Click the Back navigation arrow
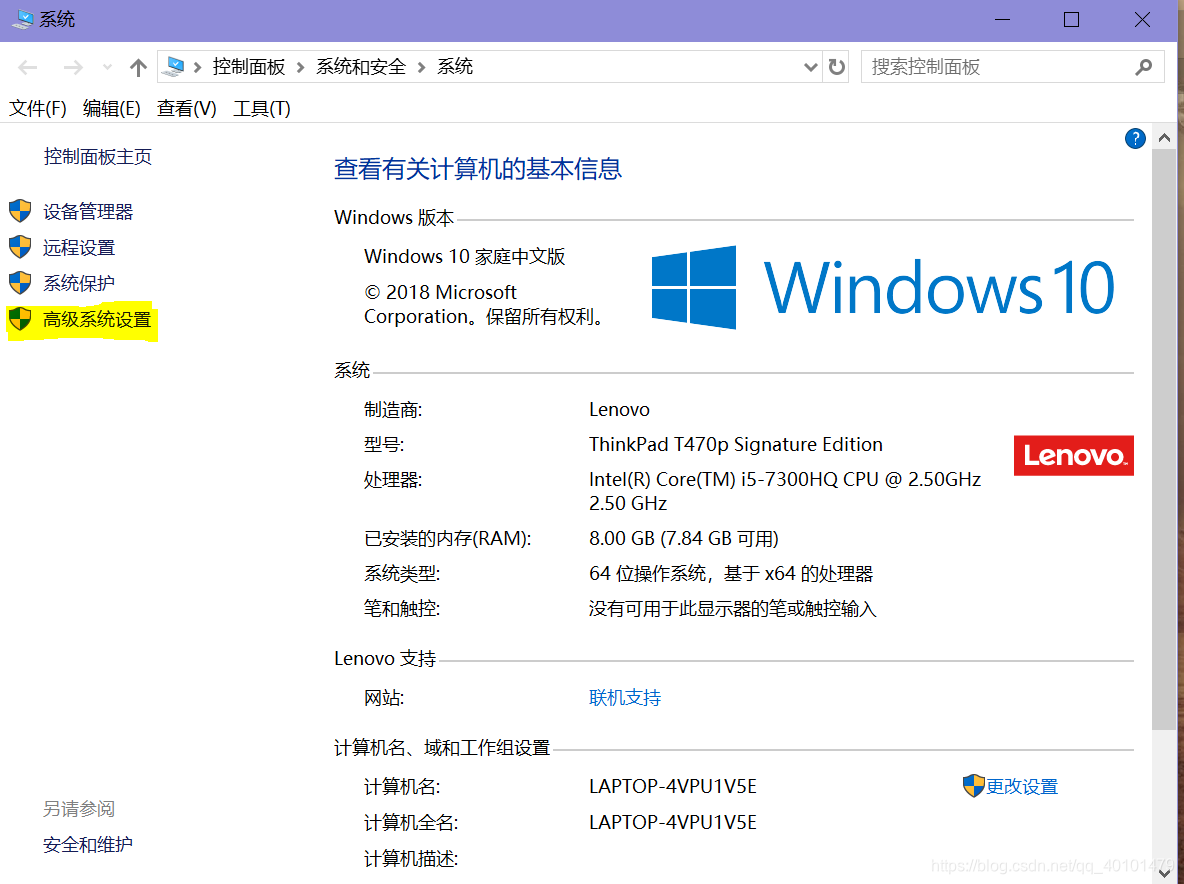1184x884 pixels. 28,68
